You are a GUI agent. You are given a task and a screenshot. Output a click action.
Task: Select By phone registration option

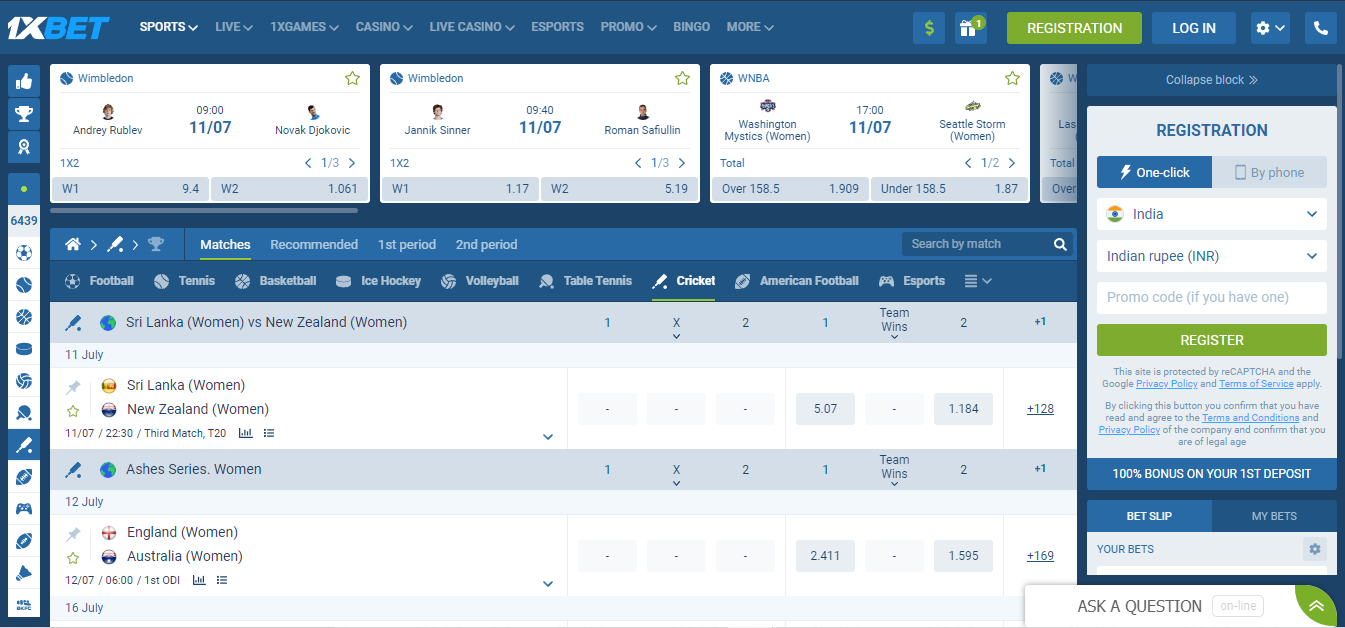(x=1269, y=172)
